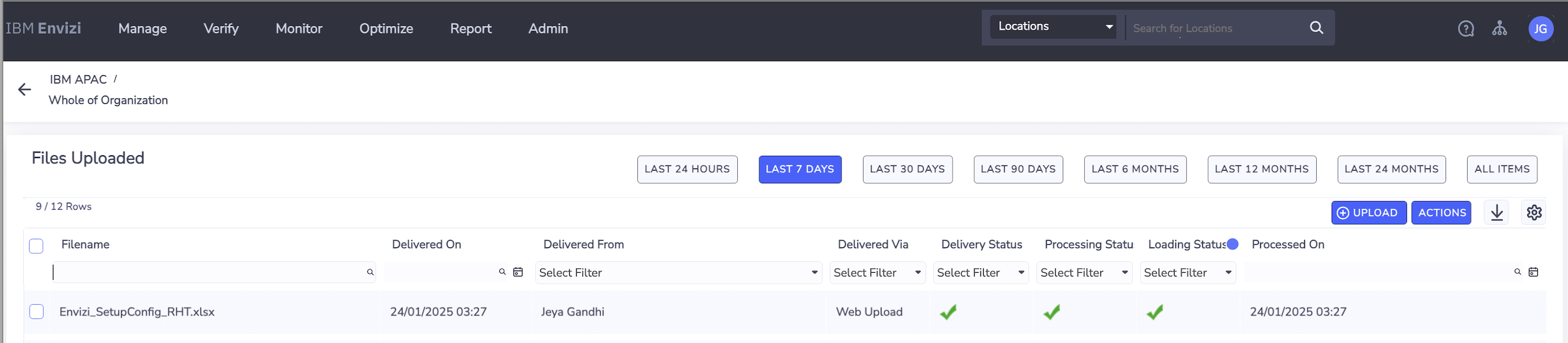Open grid settings gear icon
Image resolution: width=1568 pixels, height=343 pixels.
pos(1533,212)
